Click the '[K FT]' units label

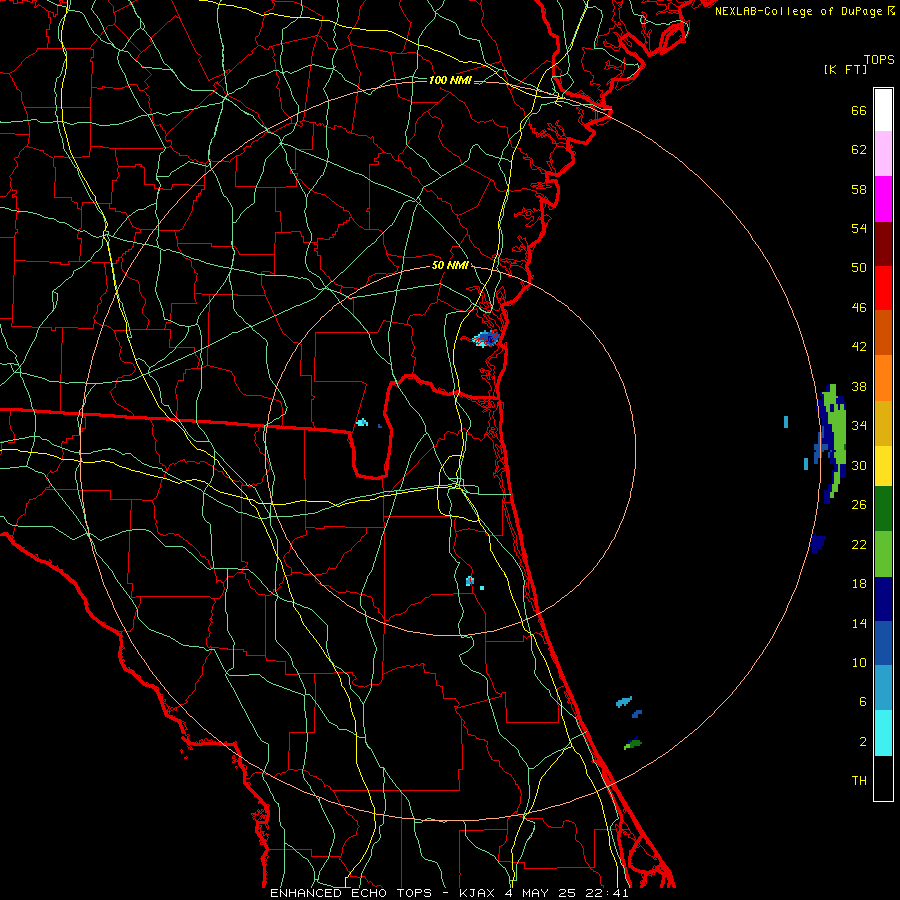(x=845, y=70)
